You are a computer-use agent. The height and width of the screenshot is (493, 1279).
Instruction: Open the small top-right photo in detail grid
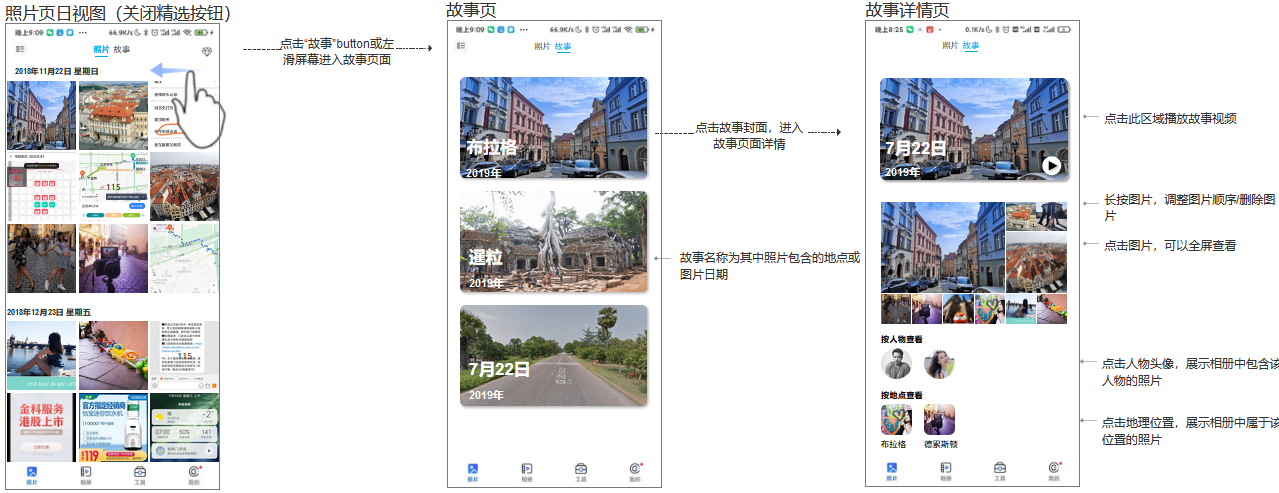(x=1037, y=216)
